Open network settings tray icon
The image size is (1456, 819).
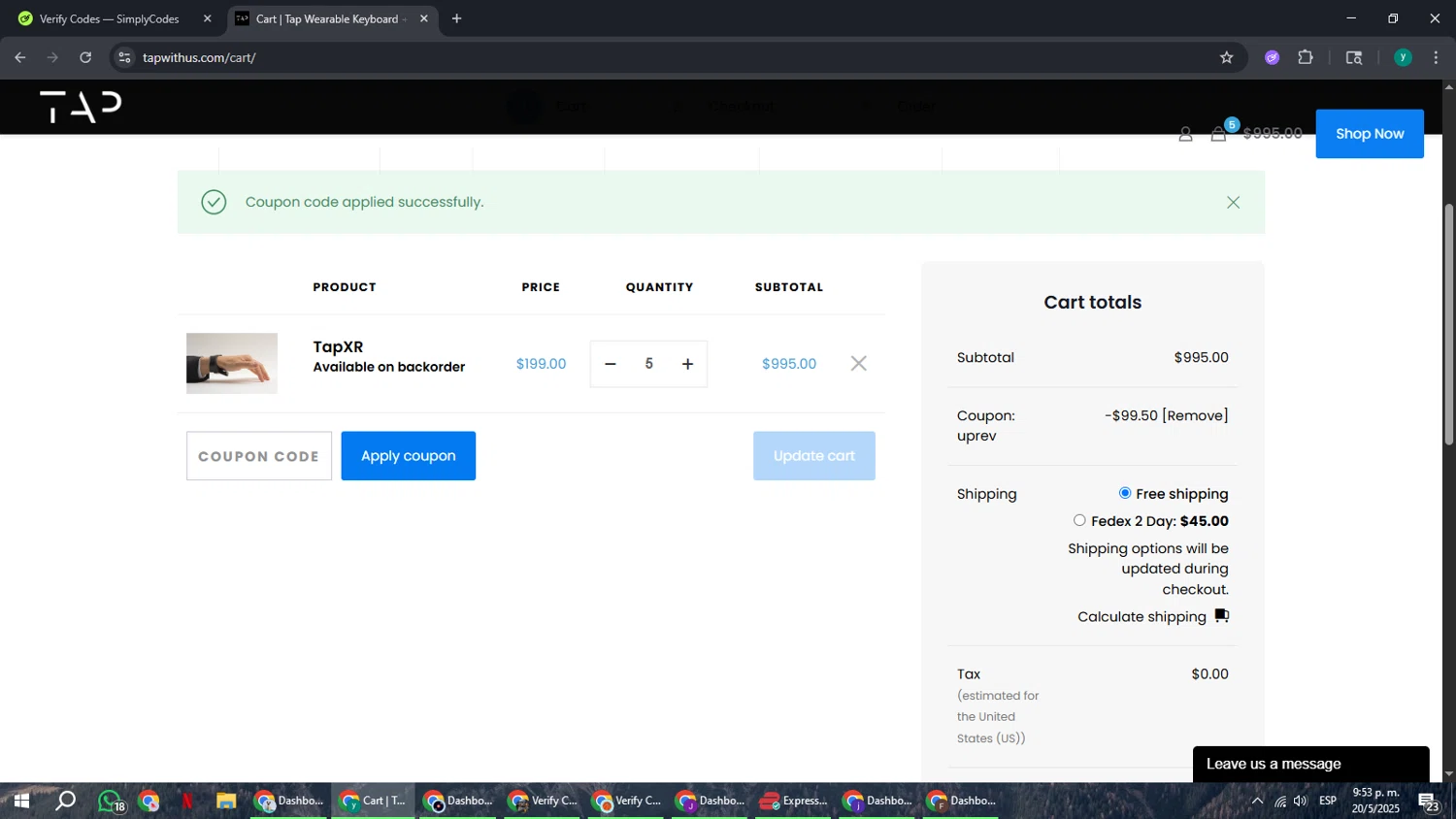[x=1280, y=802]
